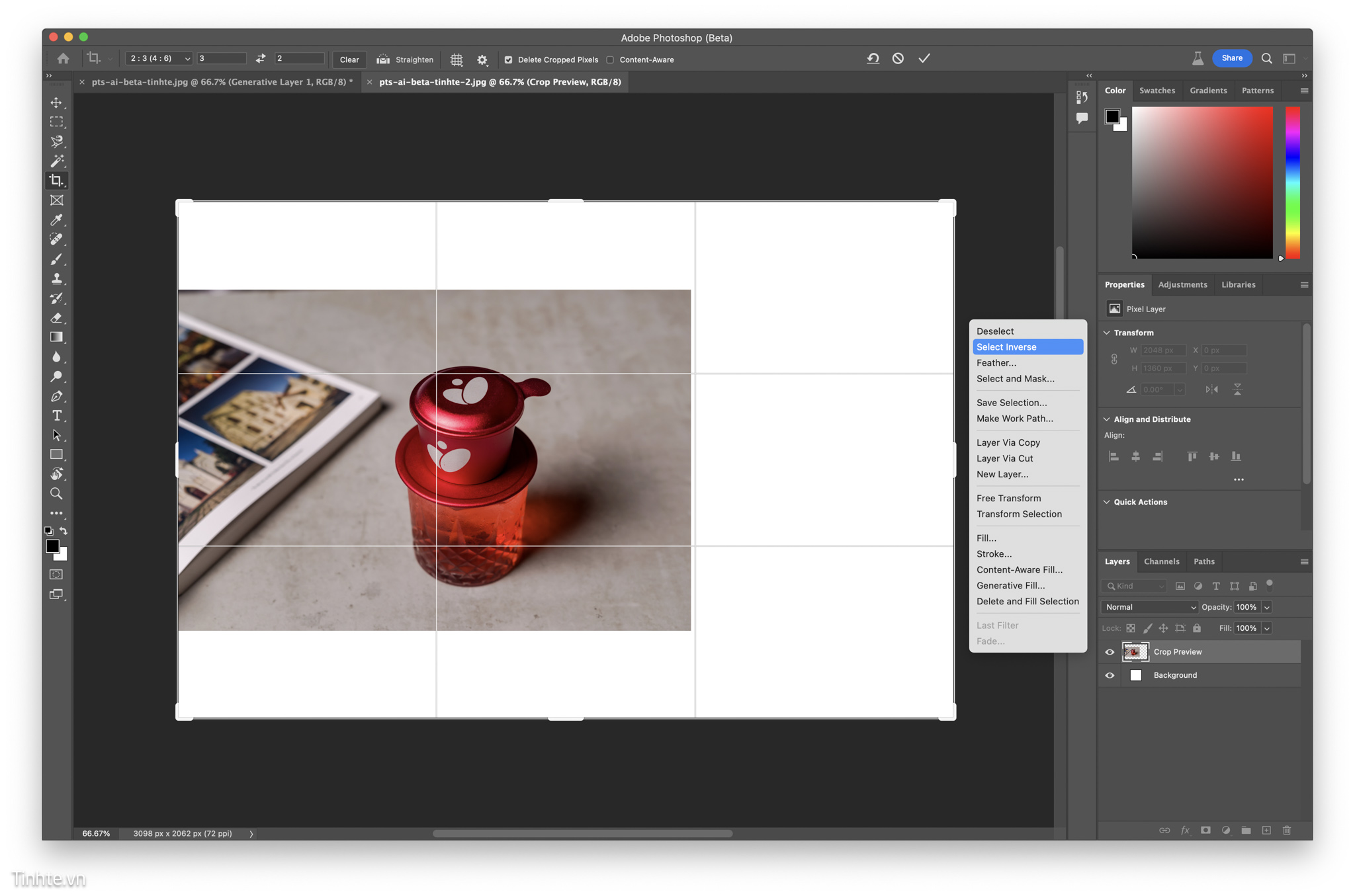The height and width of the screenshot is (896, 1355).
Task: Click the Rectangular Marquee tool
Action: coord(57,121)
